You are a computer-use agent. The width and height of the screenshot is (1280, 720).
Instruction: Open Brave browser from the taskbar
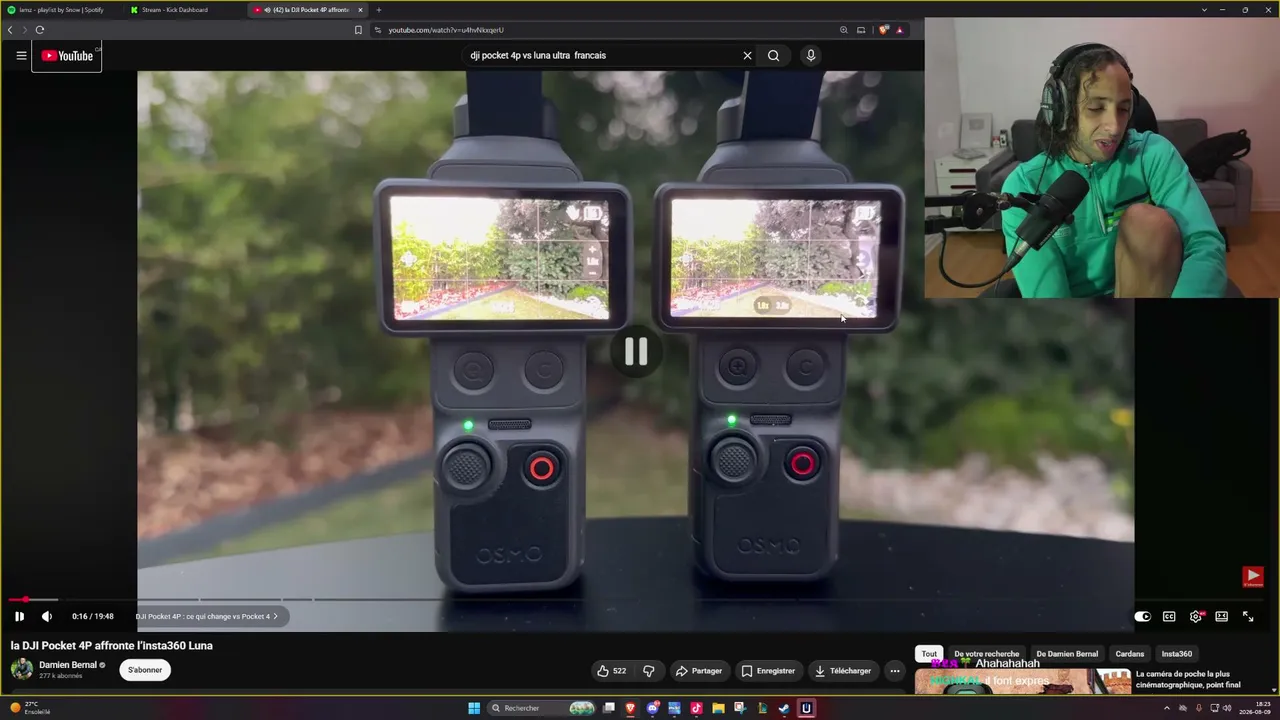[x=630, y=709]
